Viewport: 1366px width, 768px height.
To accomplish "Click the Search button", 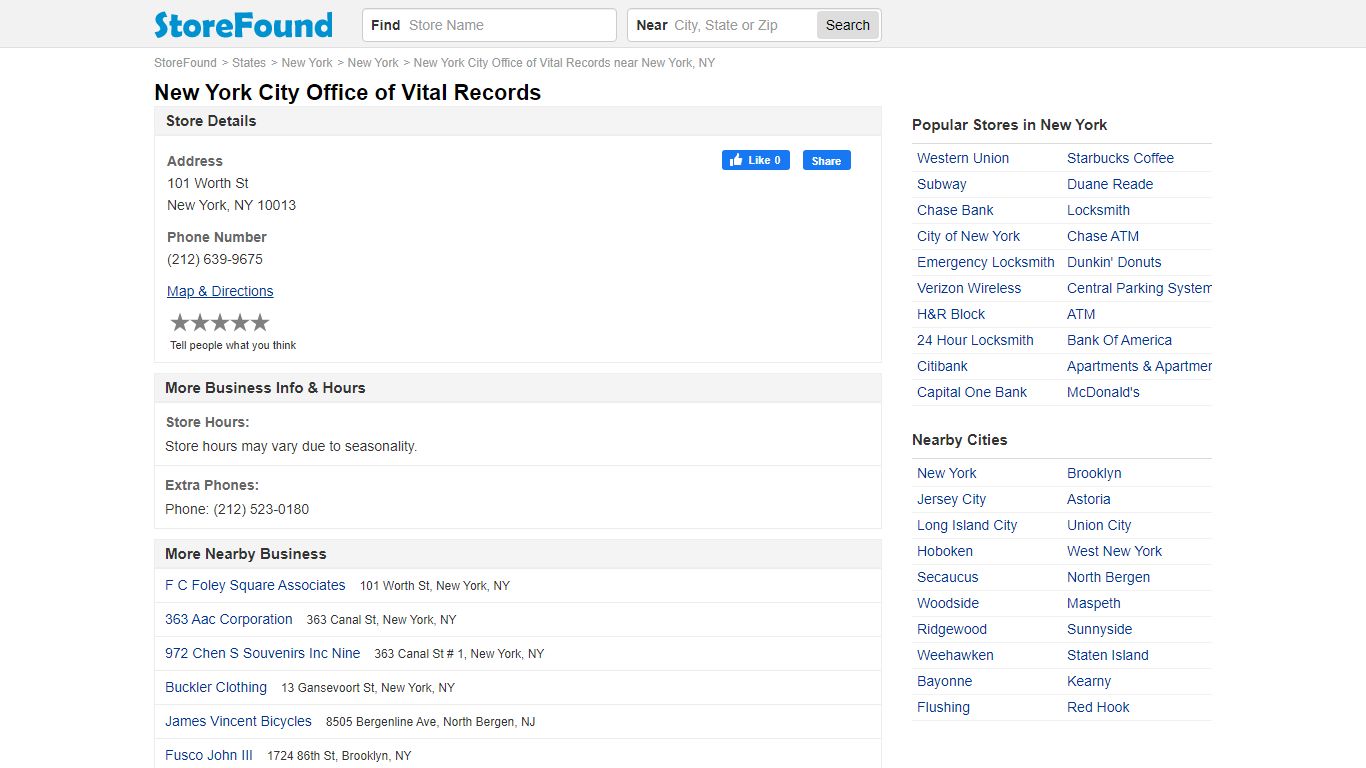I will pyautogui.click(x=848, y=25).
